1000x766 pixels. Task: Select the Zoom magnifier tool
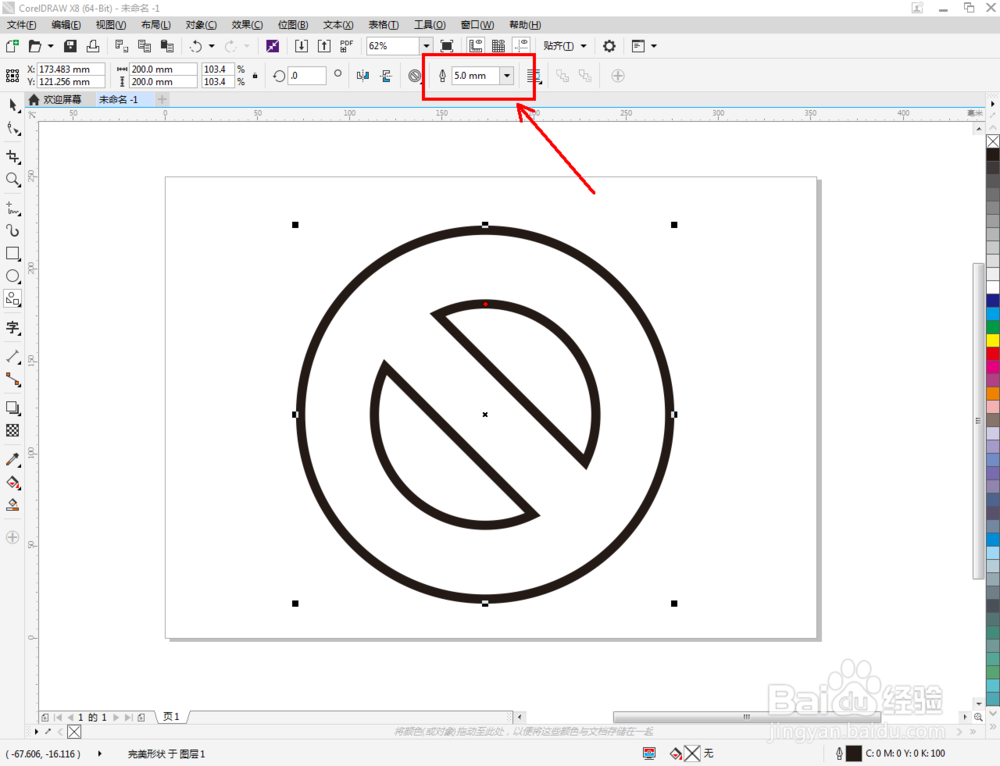point(13,179)
